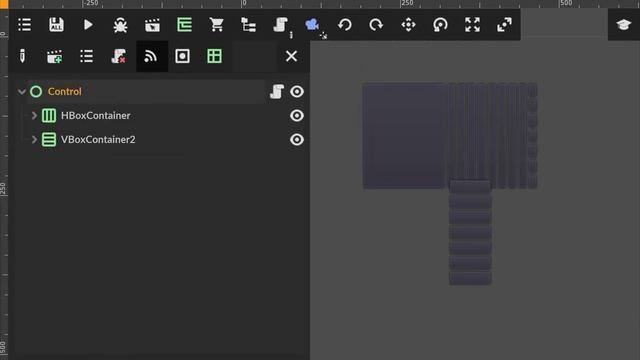Collapse the Control root node
The image size is (640, 360).
pos(22,92)
